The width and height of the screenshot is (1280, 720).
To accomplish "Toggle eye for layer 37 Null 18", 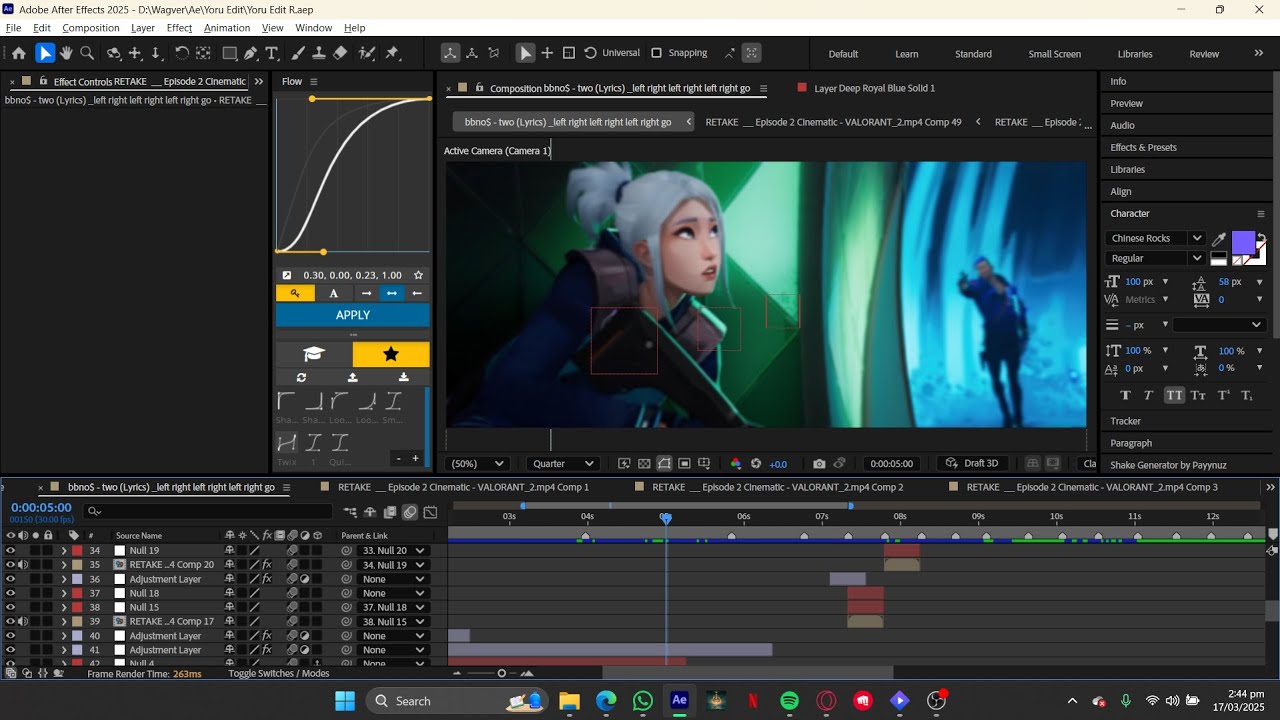I will tap(10, 593).
